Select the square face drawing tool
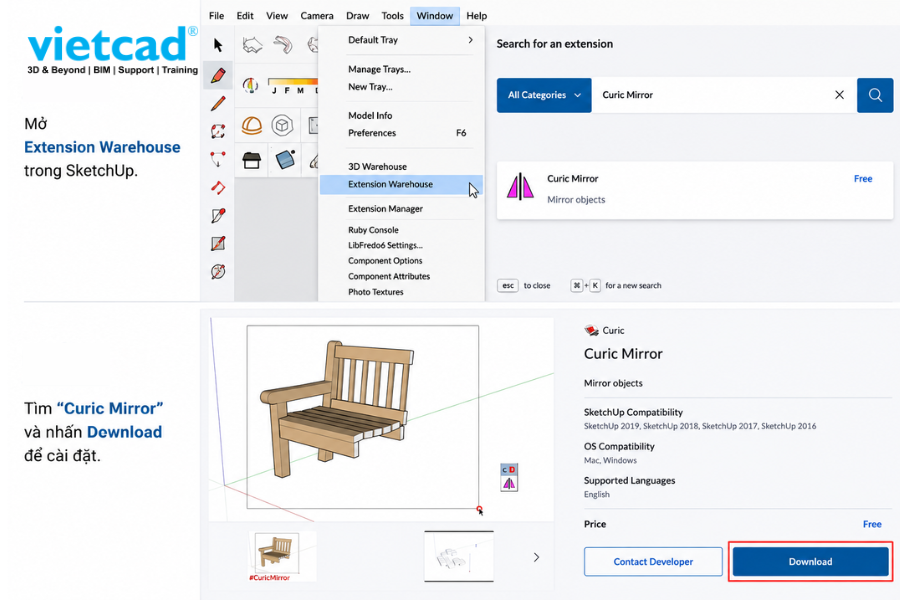The image size is (900, 600). [218, 243]
